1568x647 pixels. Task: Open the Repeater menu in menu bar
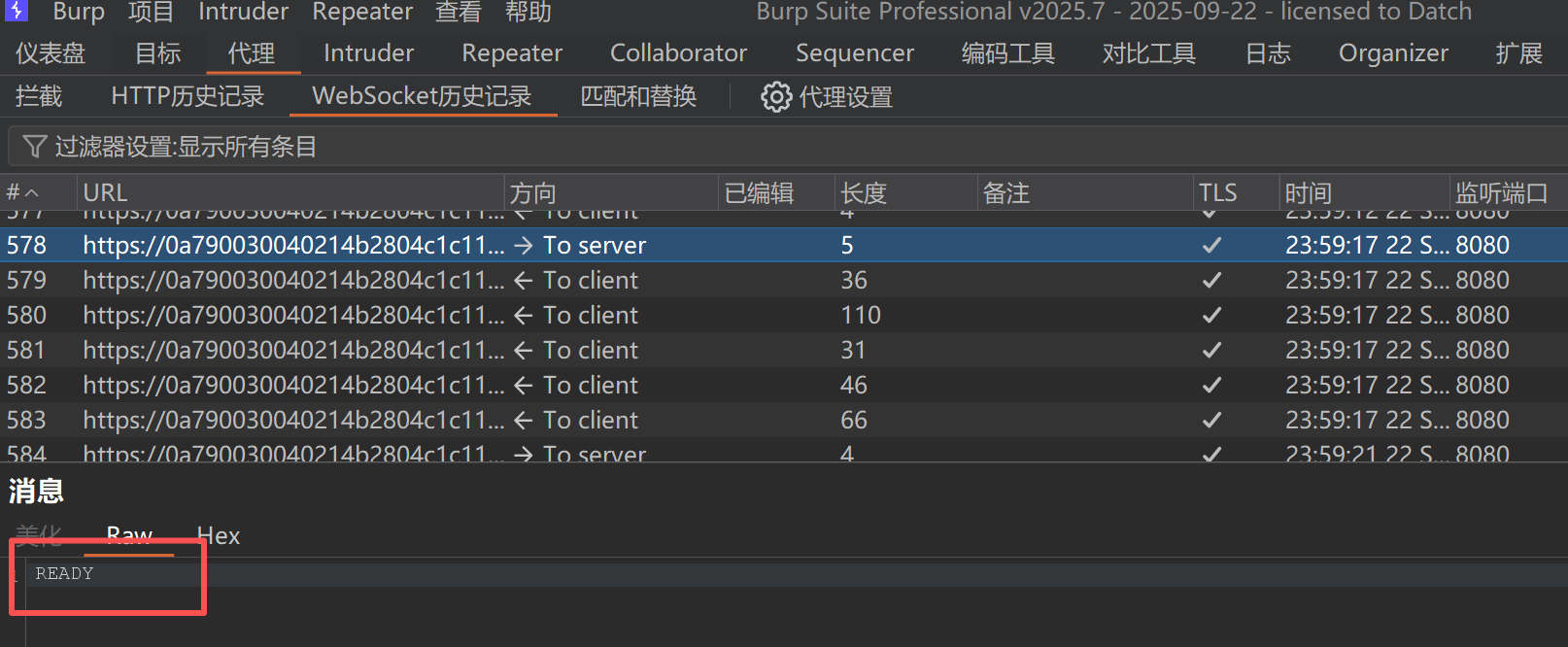point(362,12)
